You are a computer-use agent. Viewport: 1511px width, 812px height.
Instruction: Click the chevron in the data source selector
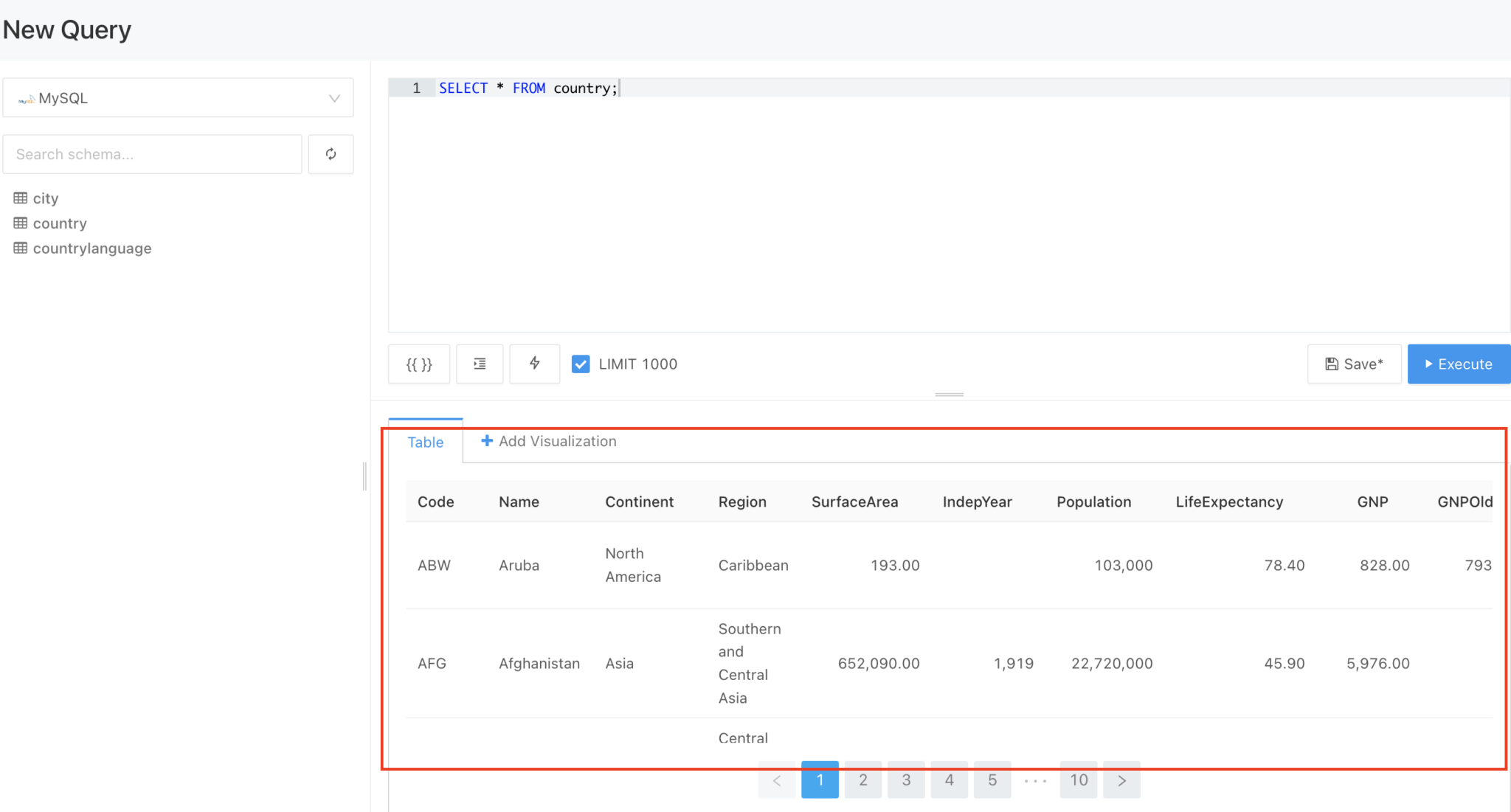tap(334, 97)
